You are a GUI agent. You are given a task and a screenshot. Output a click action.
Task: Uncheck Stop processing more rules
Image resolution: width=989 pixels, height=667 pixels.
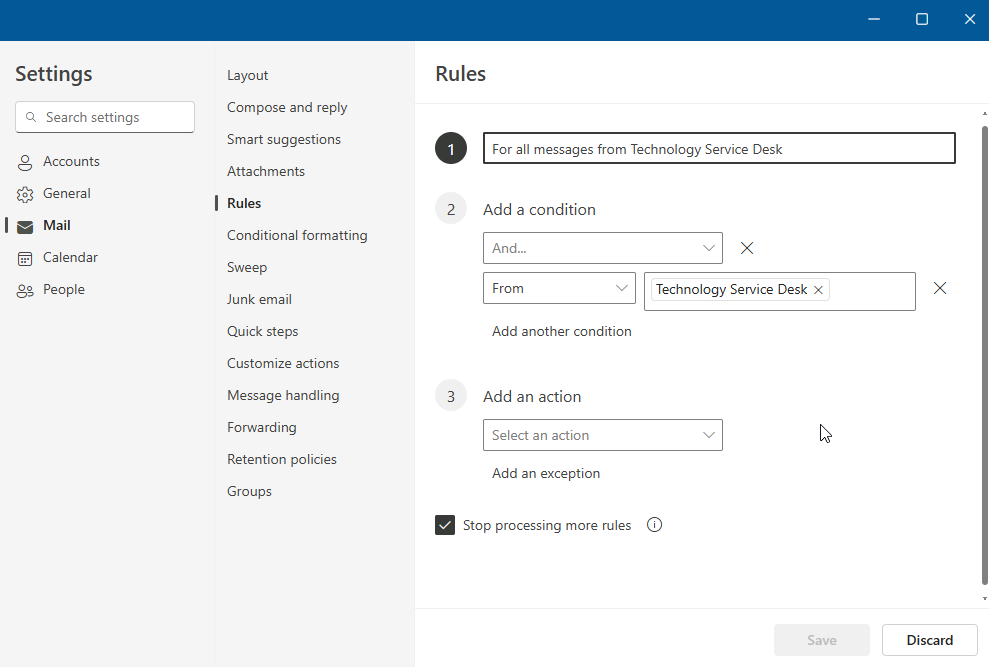[x=445, y=525]
